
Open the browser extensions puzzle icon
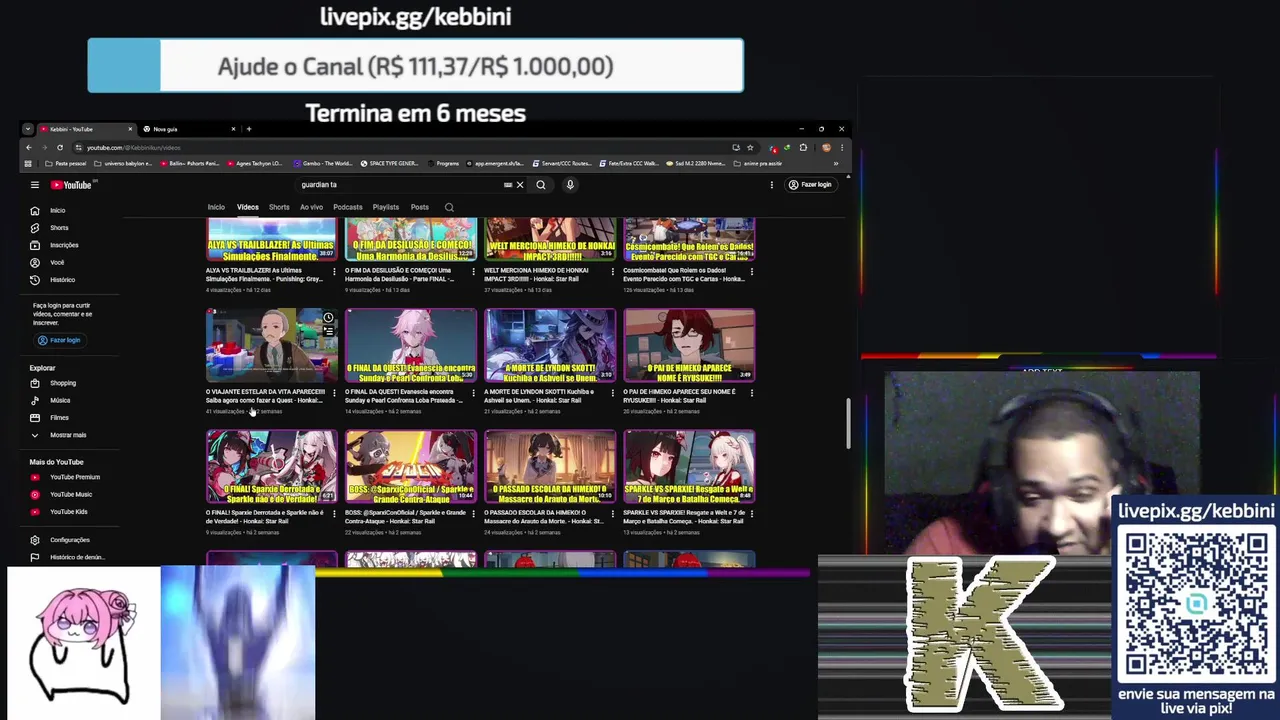pos(803,148)
